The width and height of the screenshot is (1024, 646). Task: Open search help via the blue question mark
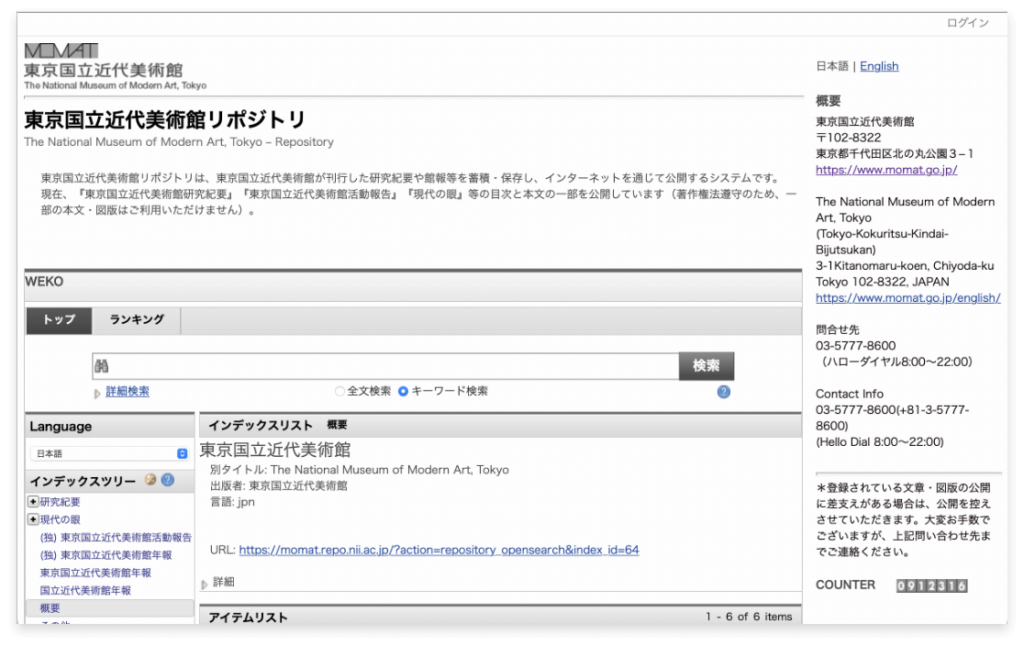(x=724, y=392)
